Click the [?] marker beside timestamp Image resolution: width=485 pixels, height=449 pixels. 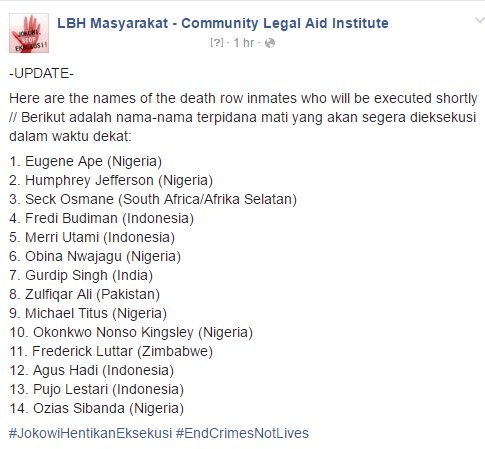(217, 43)
